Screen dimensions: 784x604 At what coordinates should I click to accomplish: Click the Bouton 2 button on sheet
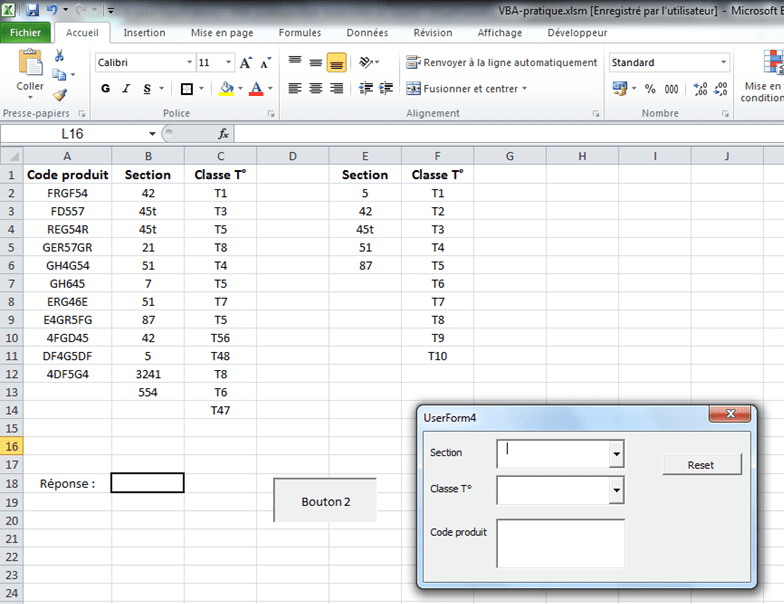(x=325, y=501)
